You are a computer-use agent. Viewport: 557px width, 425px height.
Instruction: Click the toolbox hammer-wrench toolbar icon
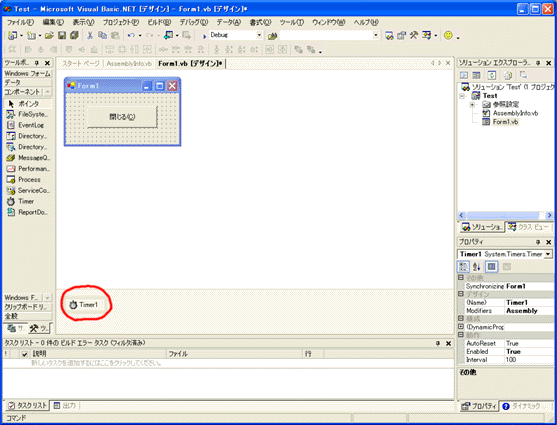[x=413, y=35]
